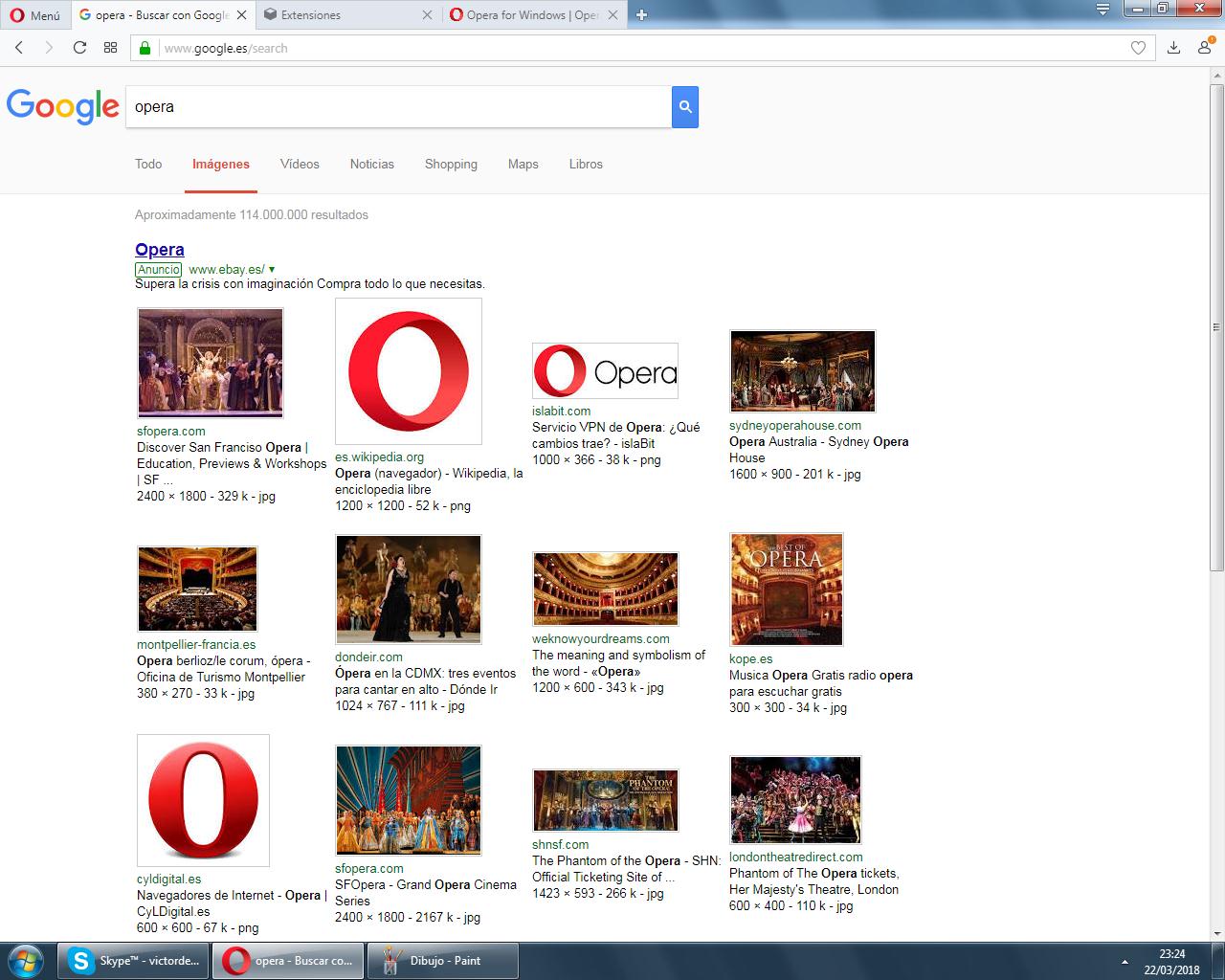Screen dimensions: 1225x980
Task: Click the page reload icon
Action: pyautogui.click(x=79, y=48)
